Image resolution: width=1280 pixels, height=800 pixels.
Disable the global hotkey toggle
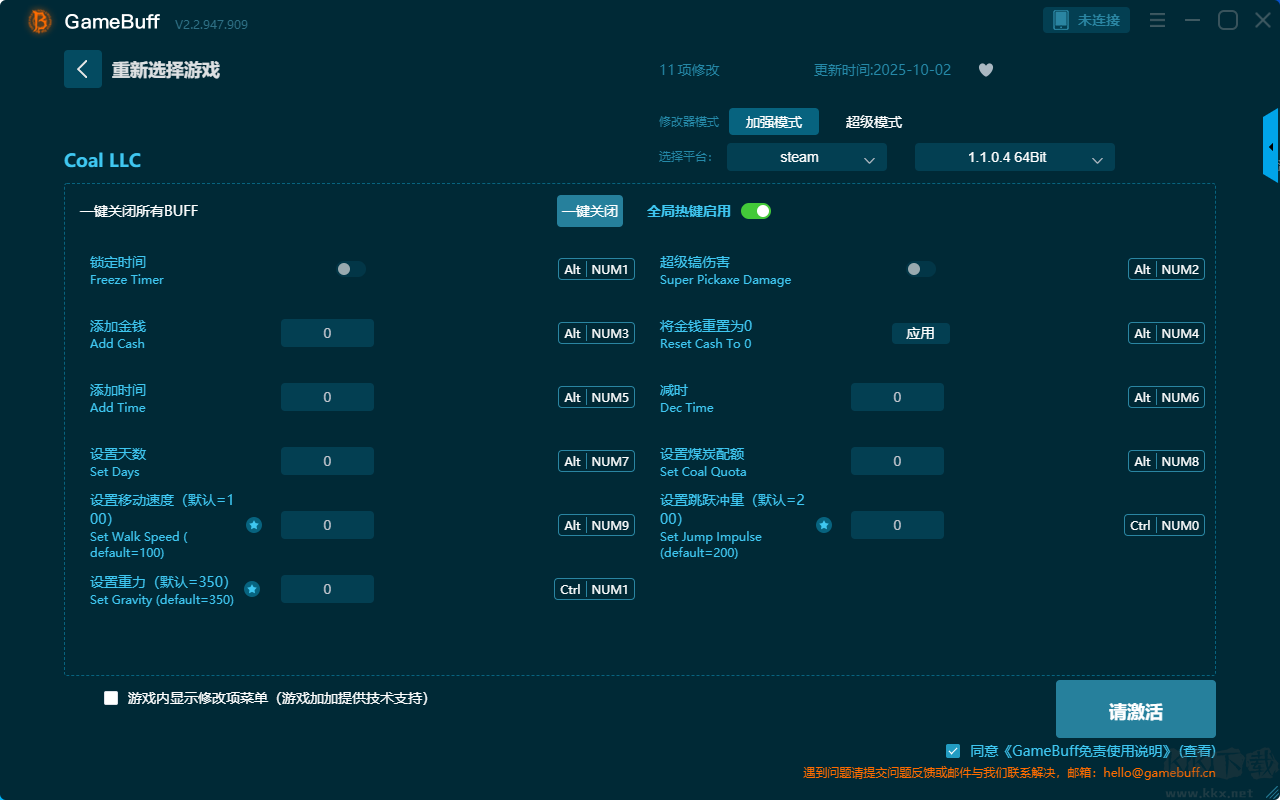[x=756, y=211]
